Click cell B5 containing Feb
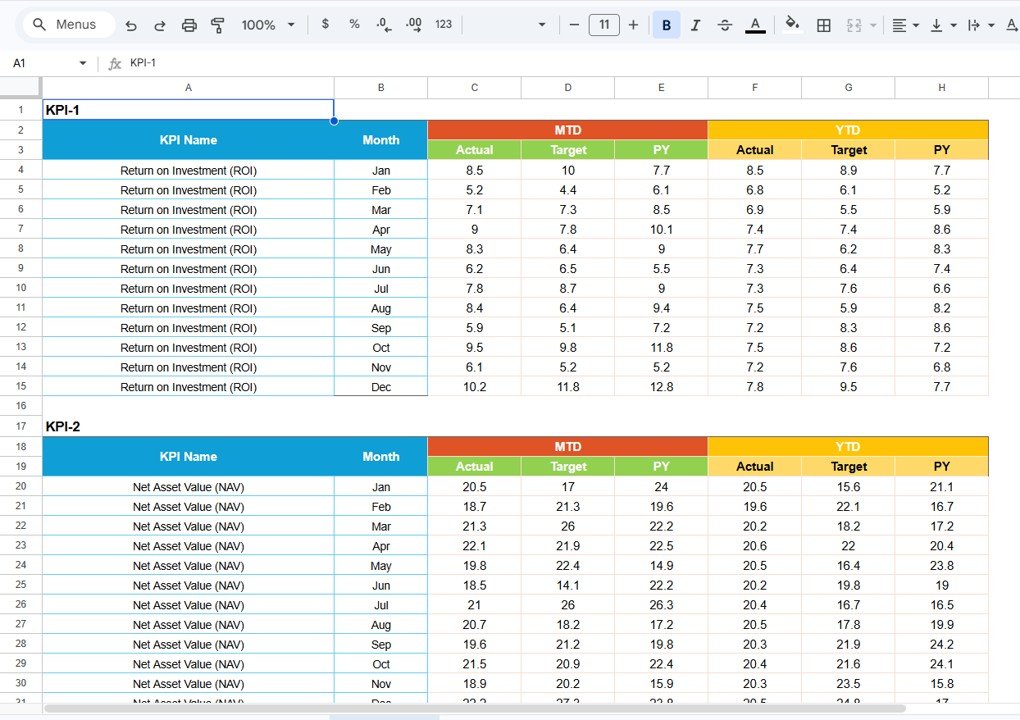 380,190
